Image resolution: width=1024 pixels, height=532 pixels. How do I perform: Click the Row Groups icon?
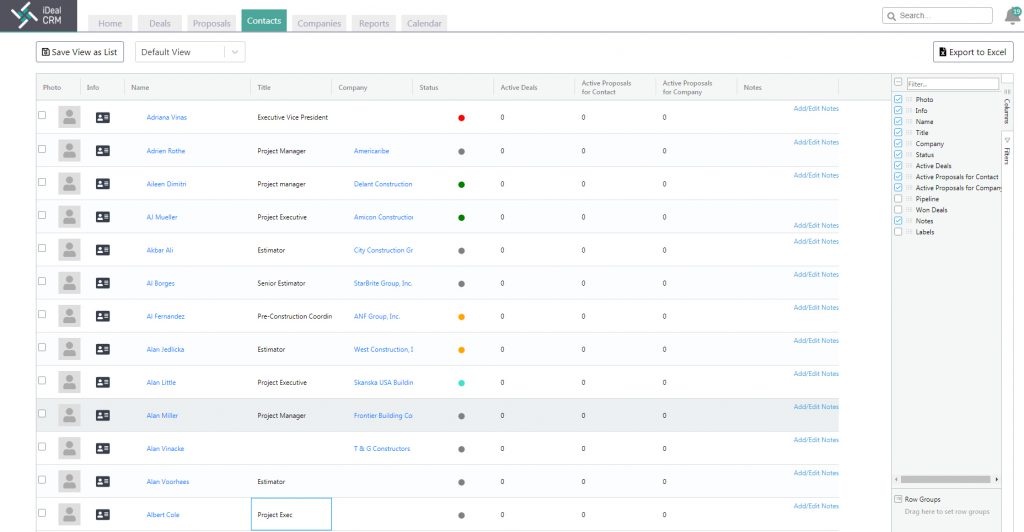(x=898, y=499)
